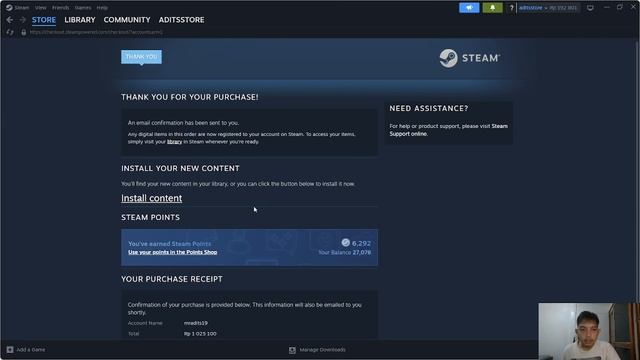This screenshot has height=360, width=640.
Task: Open the ADITSSTORE profile tab
Action: point(182,20)
